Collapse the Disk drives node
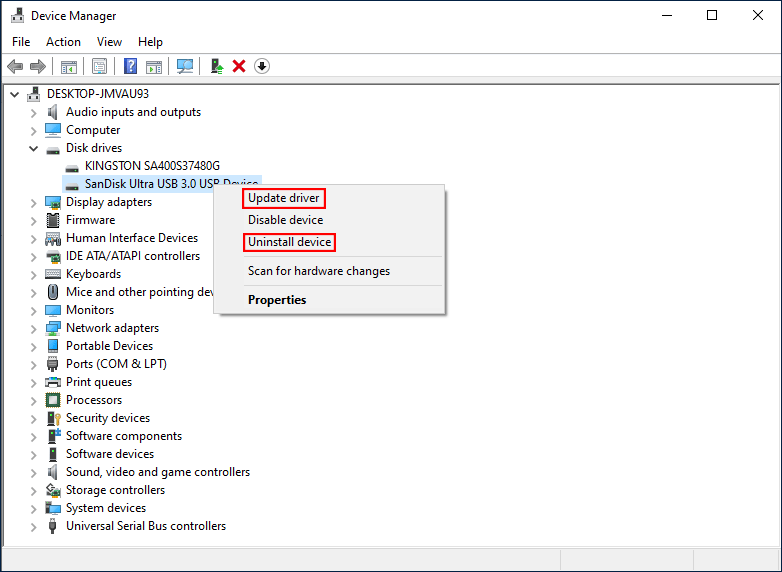Screen dimensions: 782x572 tap(33, 148)
